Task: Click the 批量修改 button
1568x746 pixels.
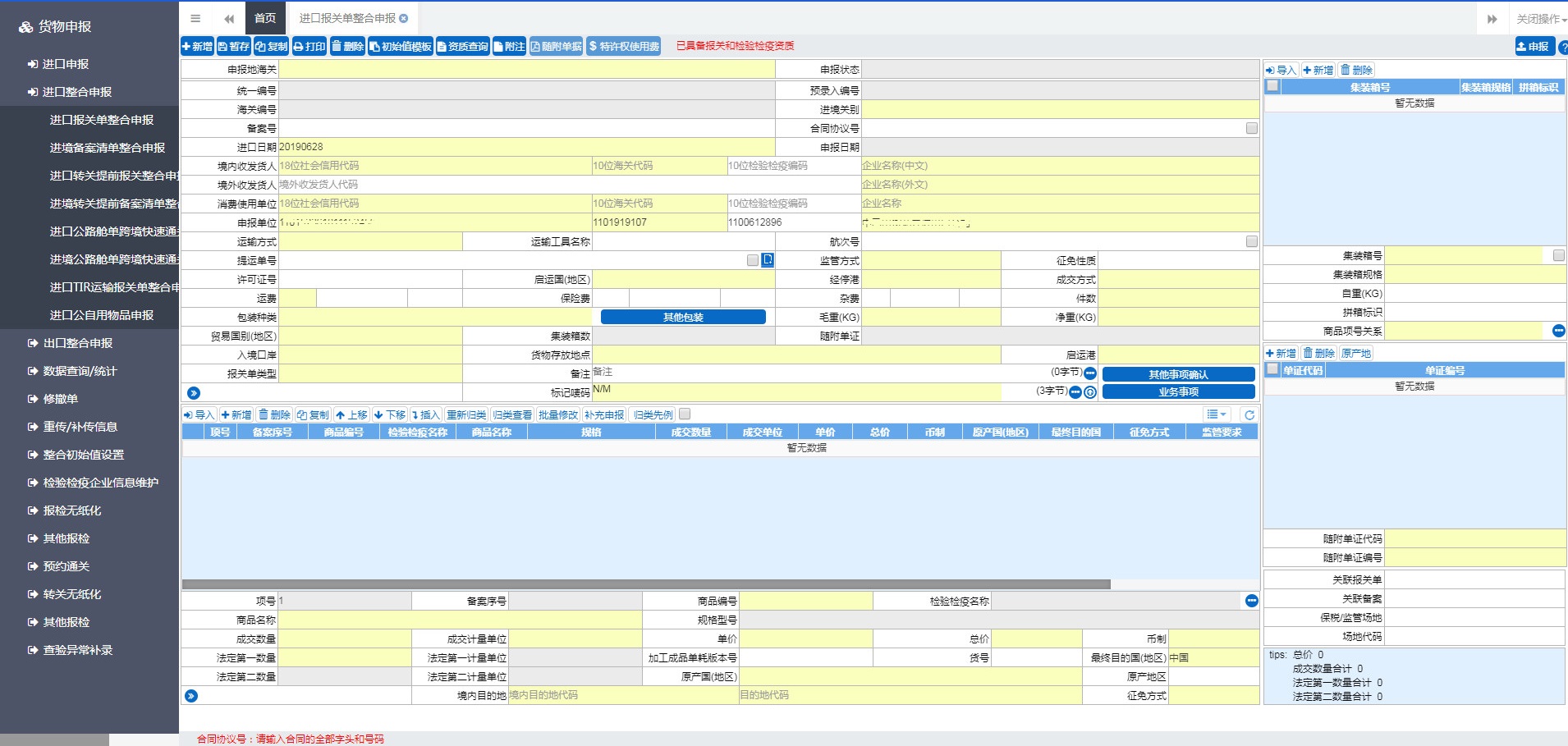Action: (558, 414)
